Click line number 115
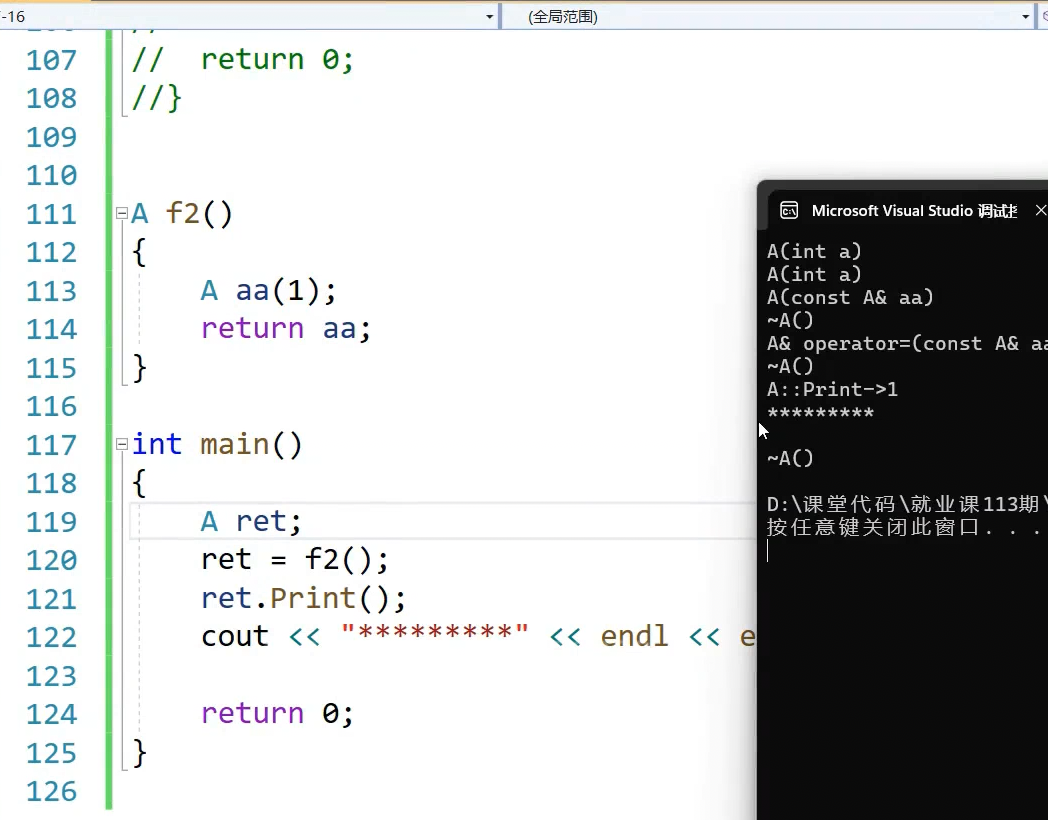The width and height of the screenshot is (1048, 820). pos(51,368)
